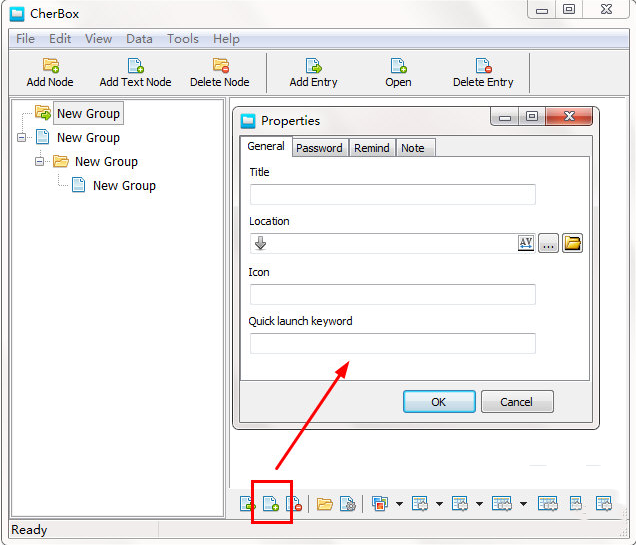
Task: Click the Add Text Node toolbar button
Action: 135,73
